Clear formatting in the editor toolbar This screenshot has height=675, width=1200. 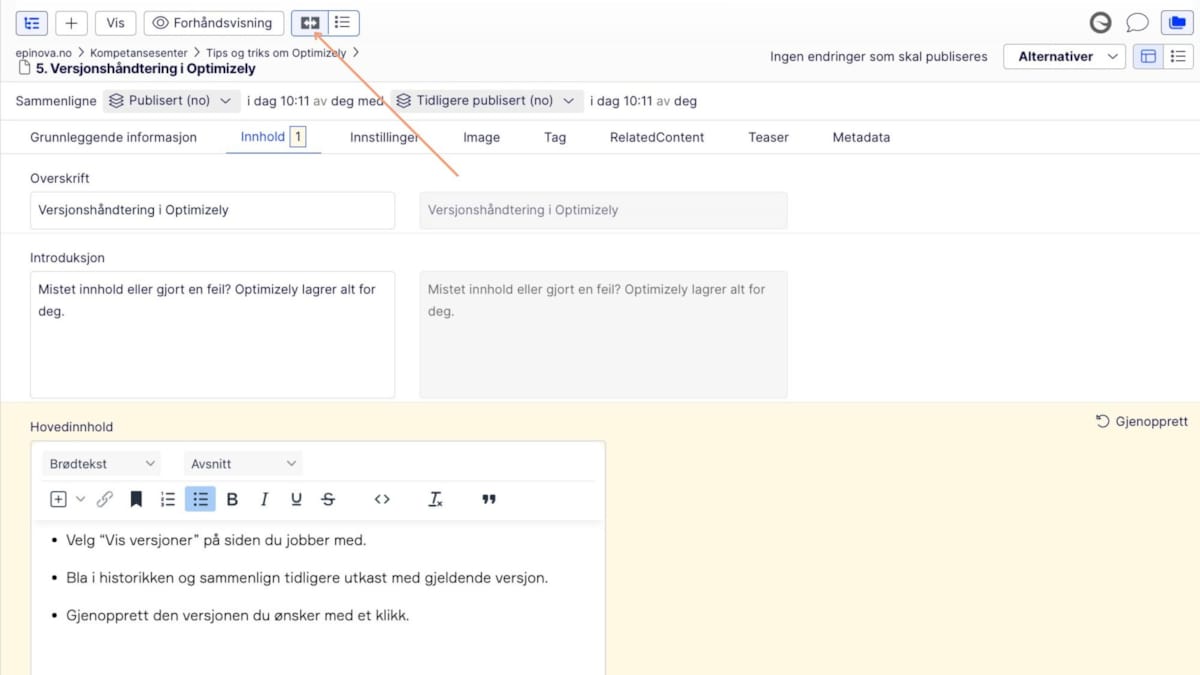click(x=435, y=499)
